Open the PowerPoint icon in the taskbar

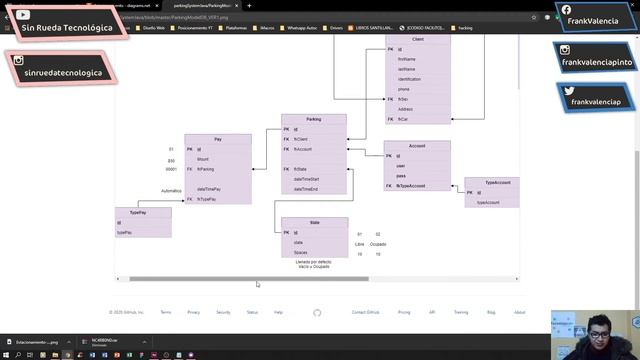click(x=117, y=355)
